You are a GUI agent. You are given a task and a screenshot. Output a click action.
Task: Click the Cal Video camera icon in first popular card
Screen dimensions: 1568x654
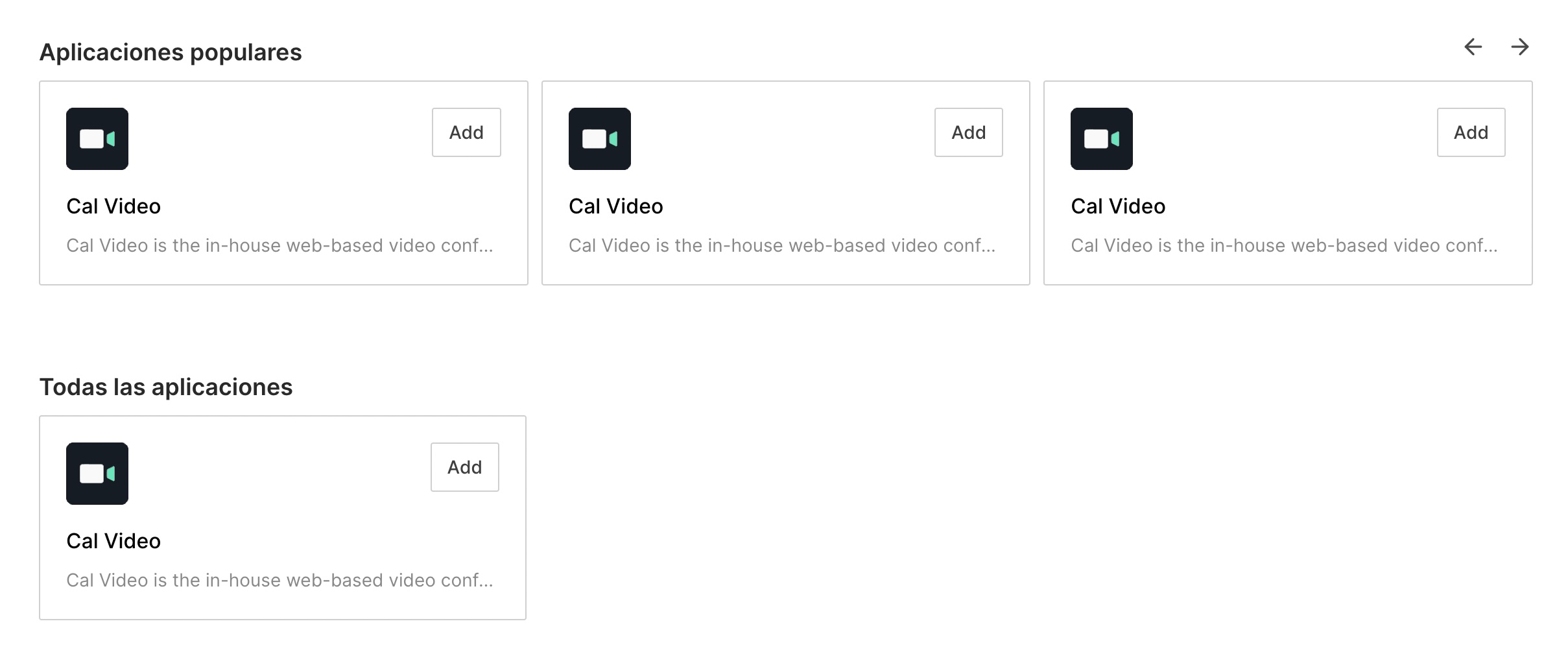pyautogui.click(x=97, y=139)
